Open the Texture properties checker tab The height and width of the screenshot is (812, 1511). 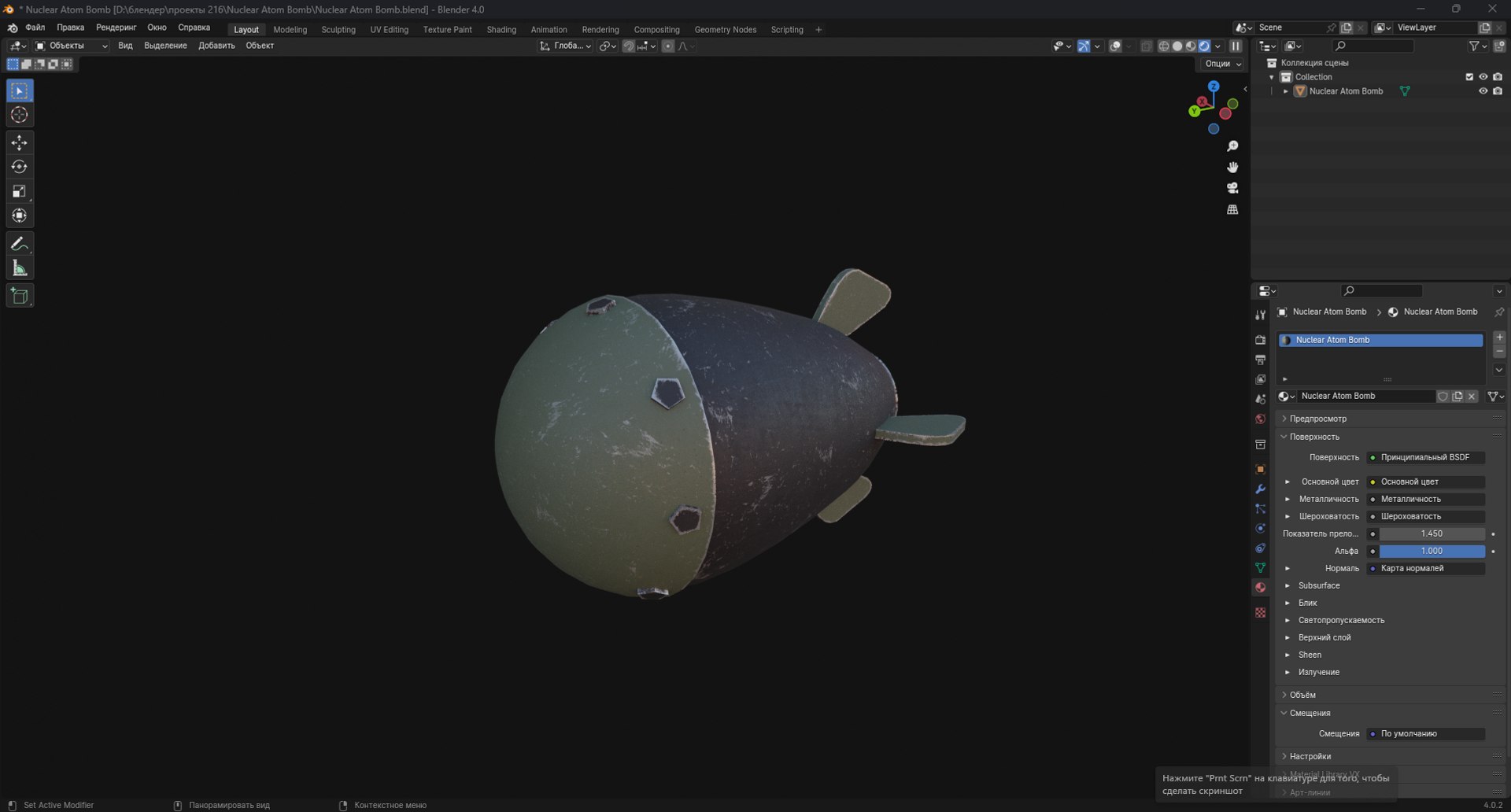point(1260,612)
